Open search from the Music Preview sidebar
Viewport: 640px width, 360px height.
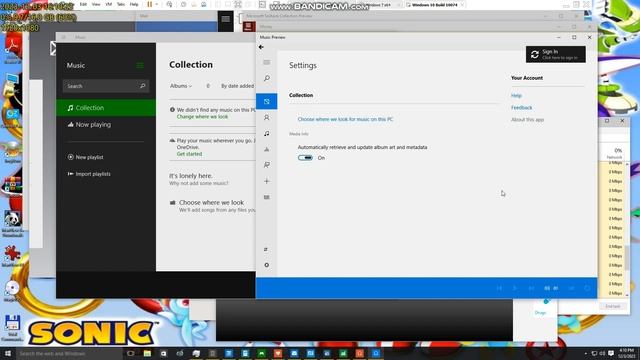coord(267,78)
